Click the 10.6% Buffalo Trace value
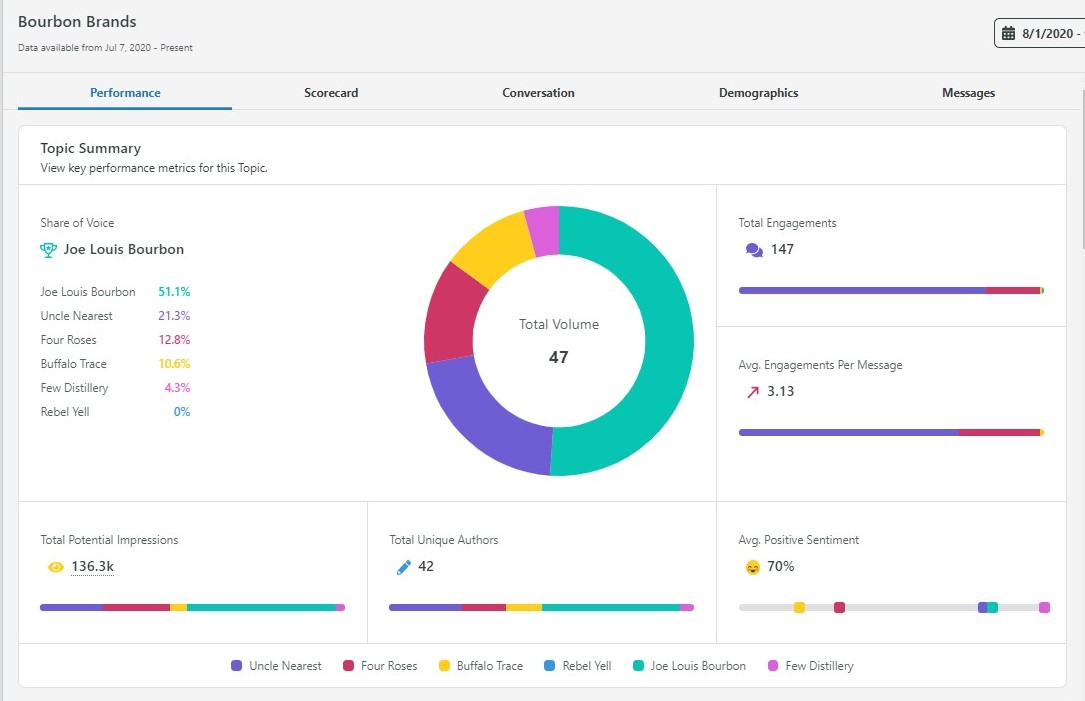Image resolution: width=1085 pixels, height=701 pixels. coord(174,364)
